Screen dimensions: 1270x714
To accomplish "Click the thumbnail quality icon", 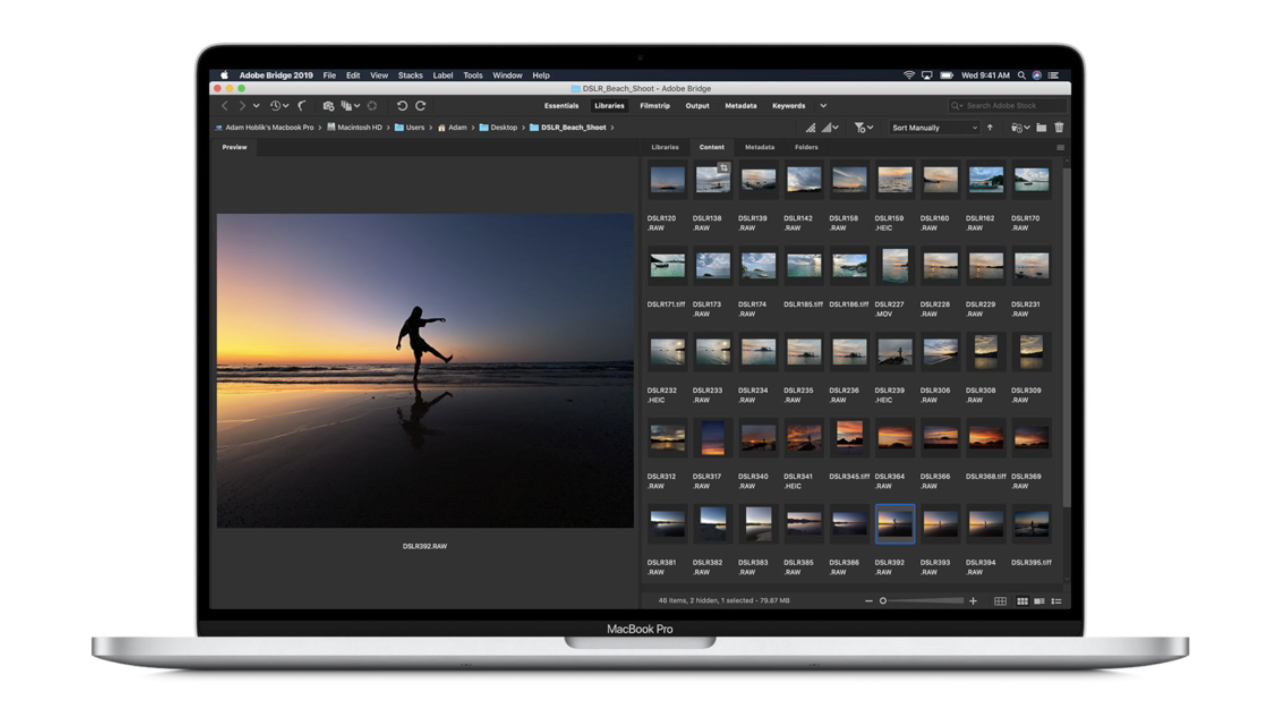I will (811, 128).
